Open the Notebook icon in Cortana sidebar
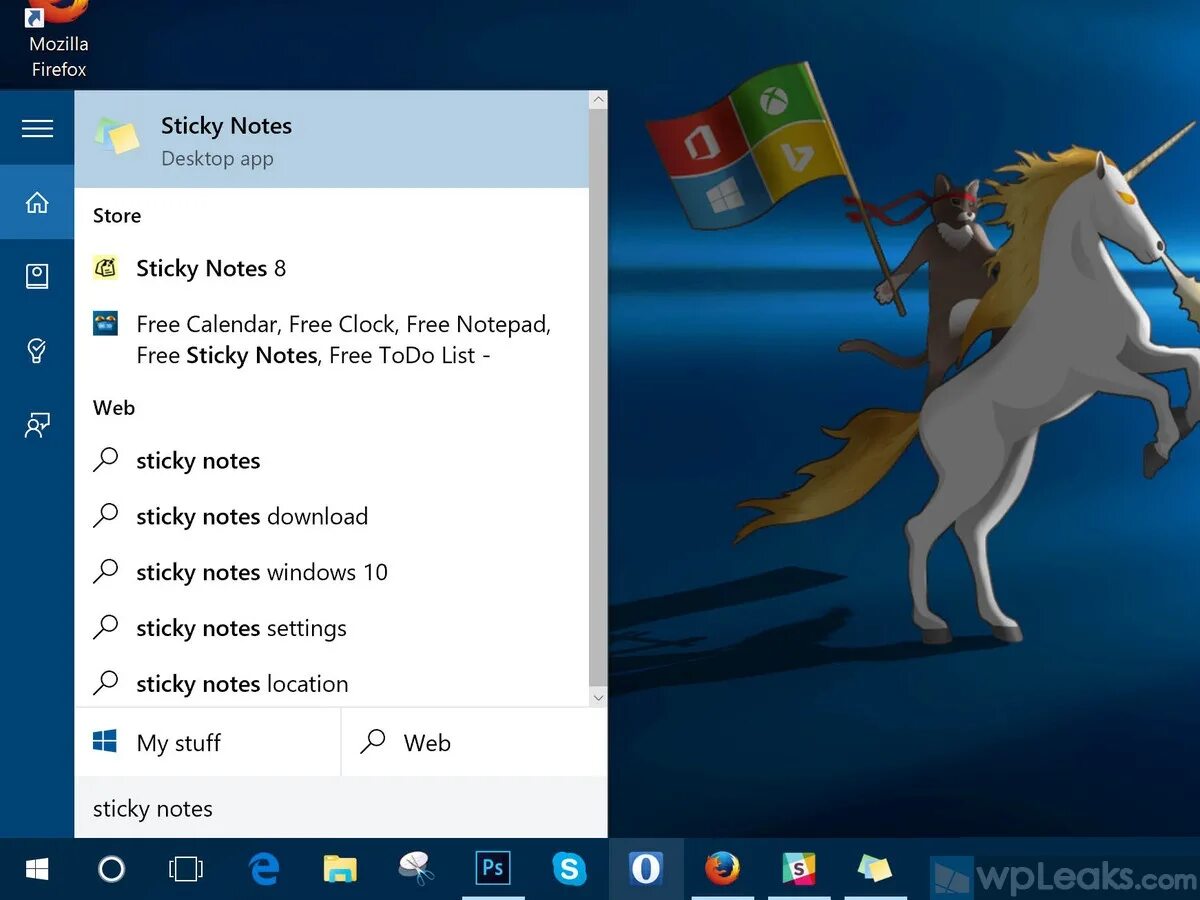The height and width of the screenshot is (900, 1200). [x=37, y=277]
